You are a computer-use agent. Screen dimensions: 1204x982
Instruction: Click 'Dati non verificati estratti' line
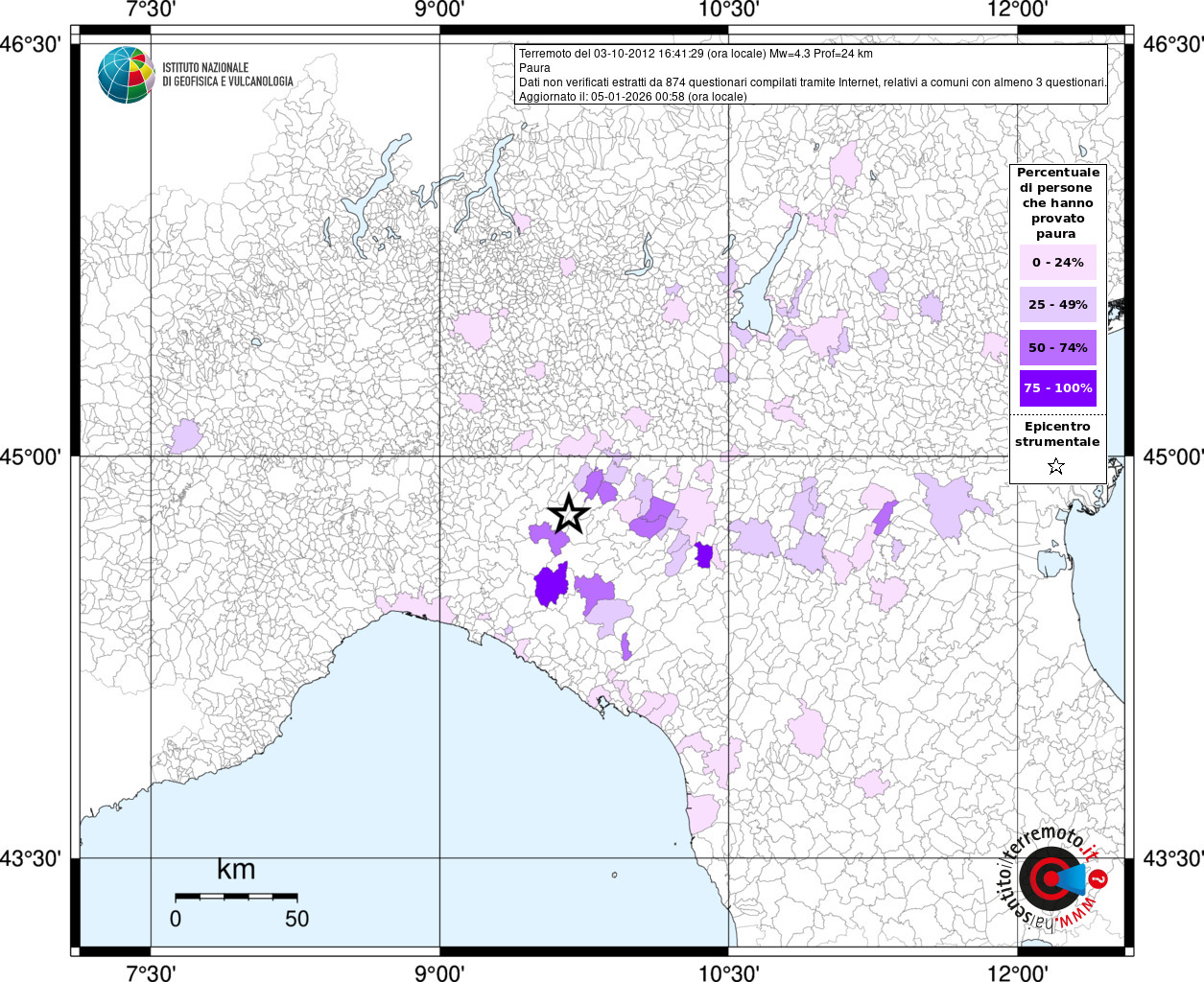click(813, 82)
